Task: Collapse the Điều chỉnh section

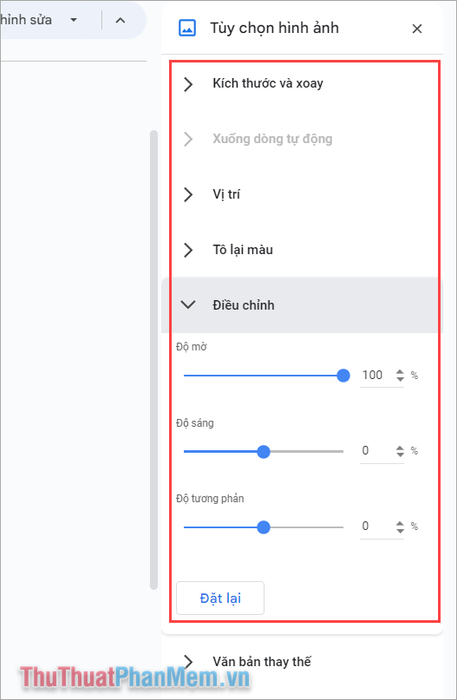Action: click(304, 305)
